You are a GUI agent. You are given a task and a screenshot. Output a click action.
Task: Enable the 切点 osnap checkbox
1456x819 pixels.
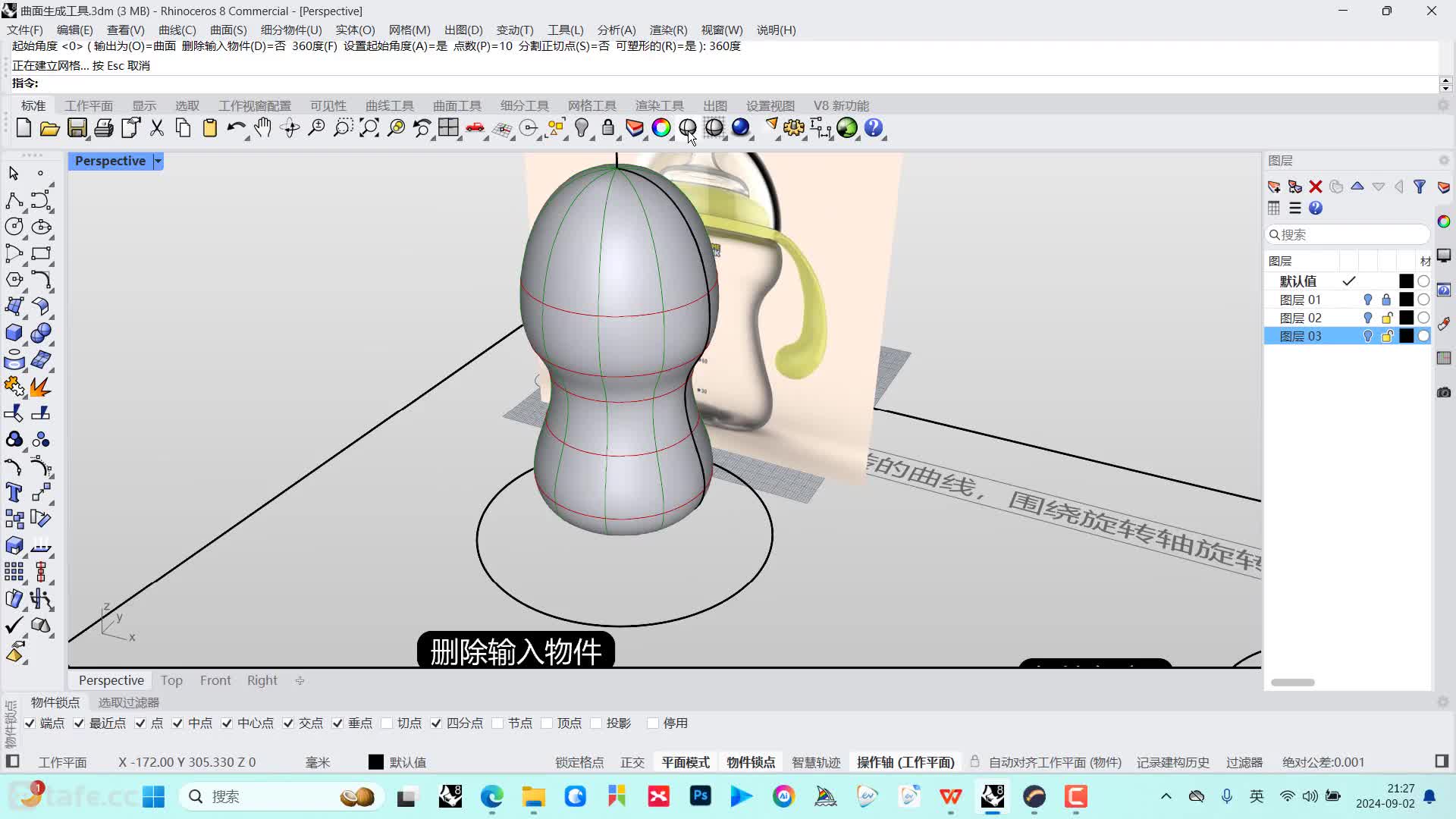tap(387, 723)
